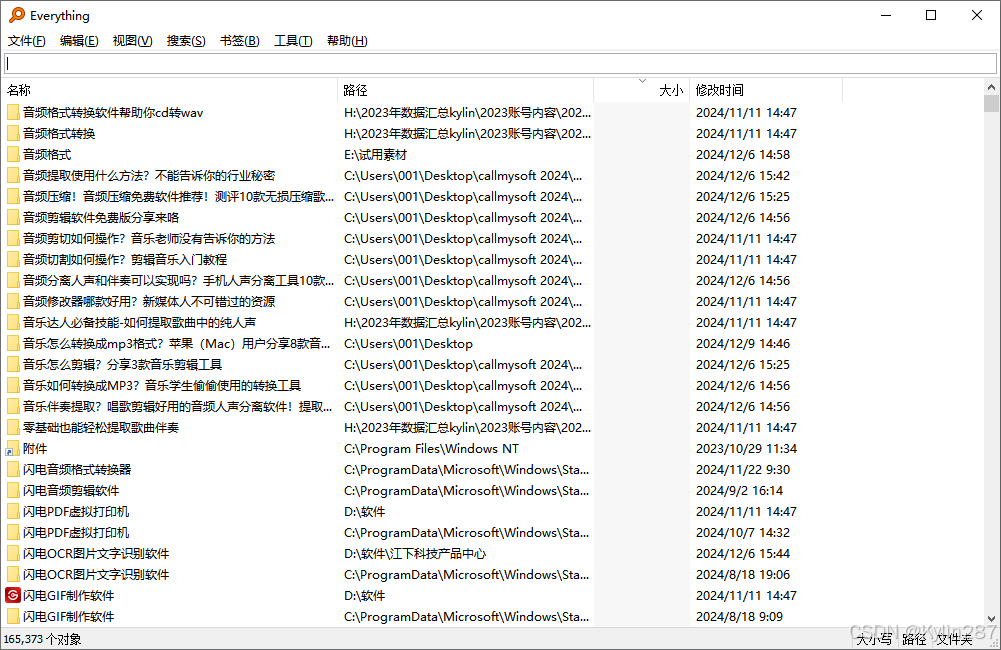The width and height of the screenshot is (1001, 650).
Task: Select folder icon of 音频分离人声和伴奏 row
Action: pos(13,281)
